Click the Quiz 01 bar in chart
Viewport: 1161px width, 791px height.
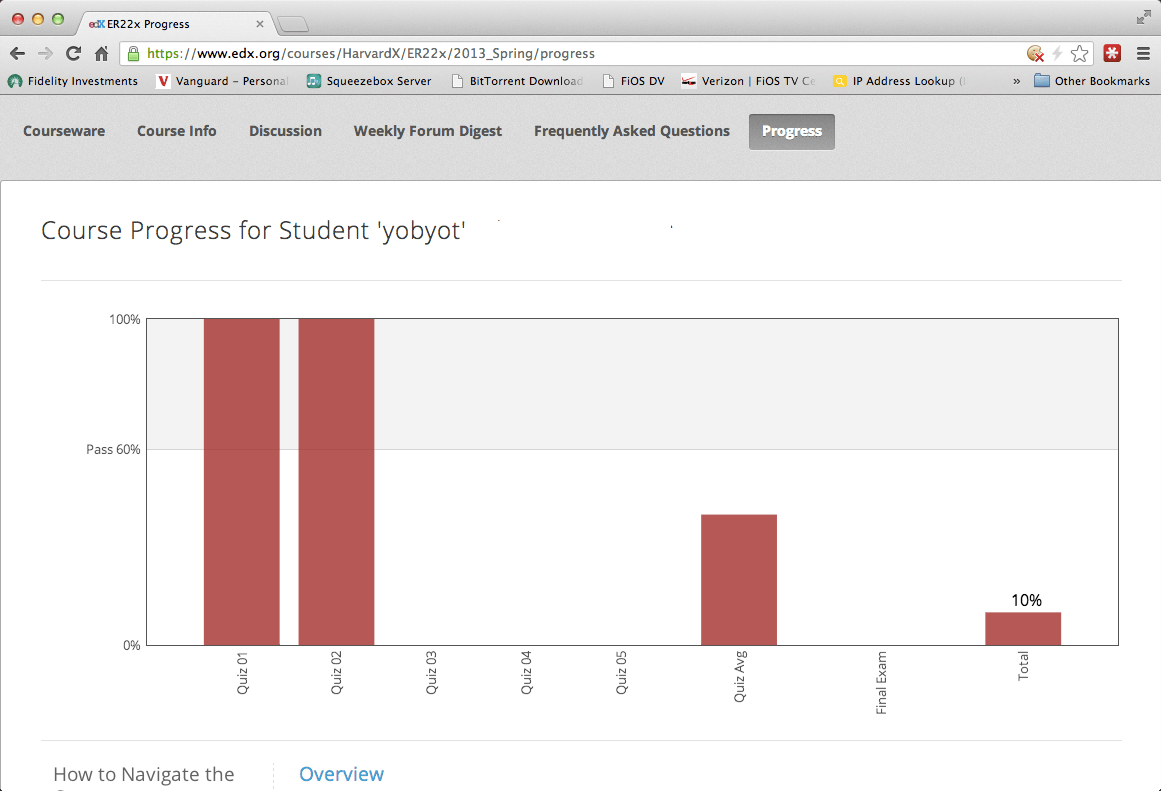click(241, 481)
